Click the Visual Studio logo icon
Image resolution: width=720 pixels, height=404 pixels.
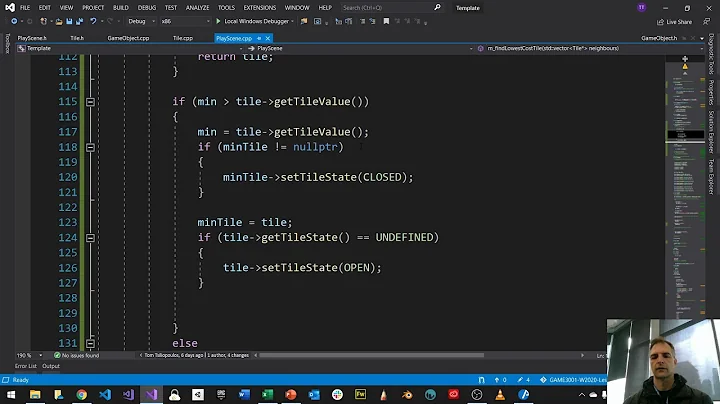[x=10, y=7]
